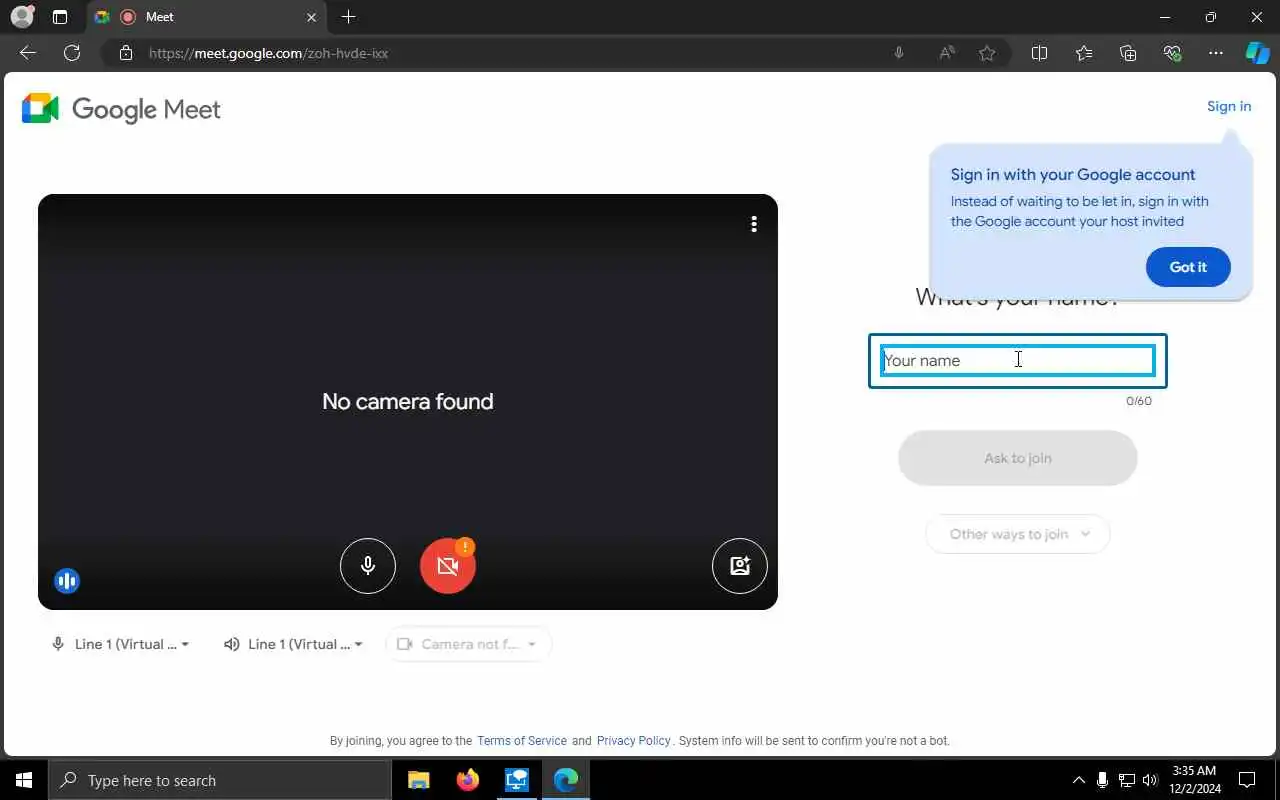Open the split screen button
The image size is (1280, 800).
click(x=1039, y=53)
